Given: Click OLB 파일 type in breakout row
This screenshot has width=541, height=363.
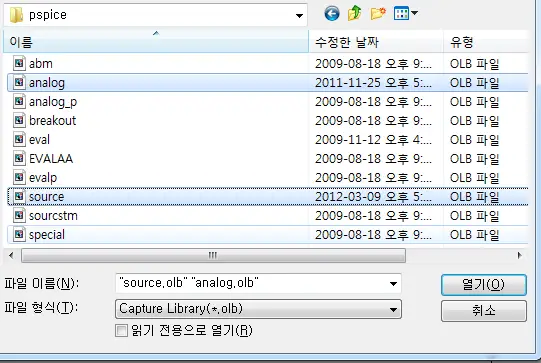Looking at the screenshot, I should coord(474,121).
